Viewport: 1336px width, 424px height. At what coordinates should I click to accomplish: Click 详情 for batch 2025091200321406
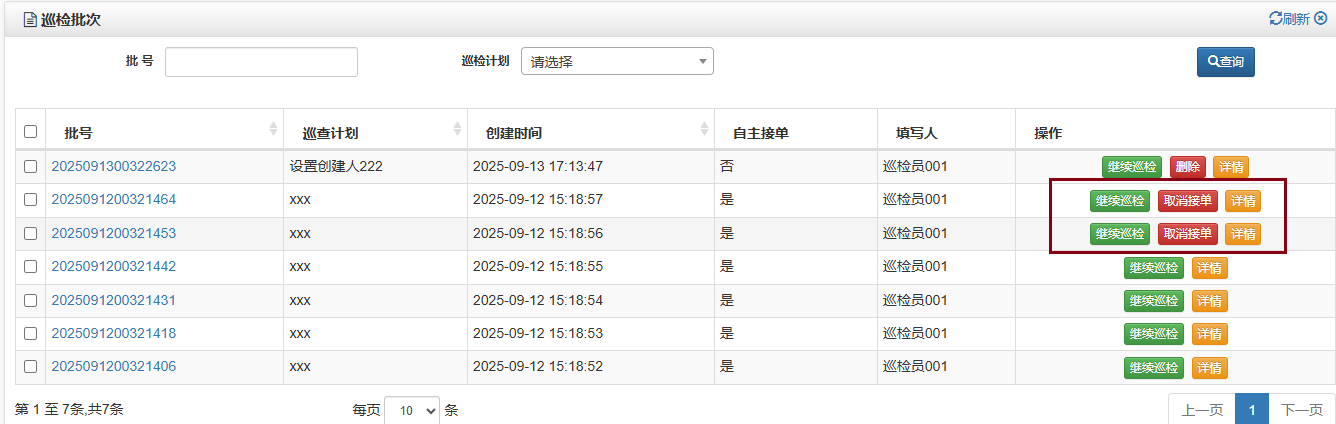(x=1209, y=368)
